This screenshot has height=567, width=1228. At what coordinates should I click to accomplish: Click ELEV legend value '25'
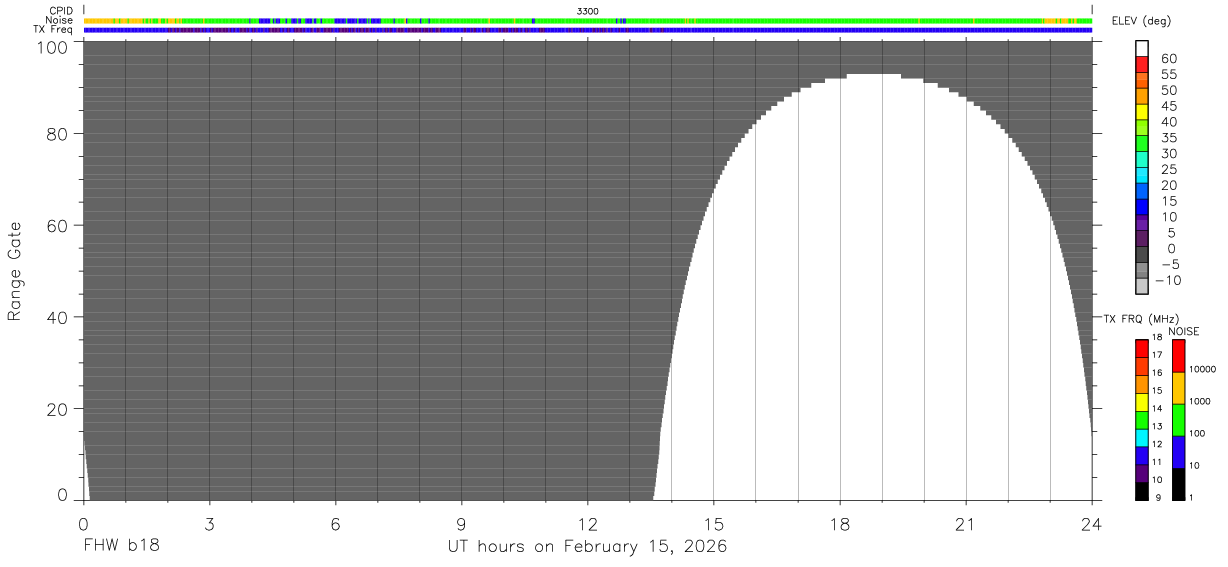[x=1168, y=170]
